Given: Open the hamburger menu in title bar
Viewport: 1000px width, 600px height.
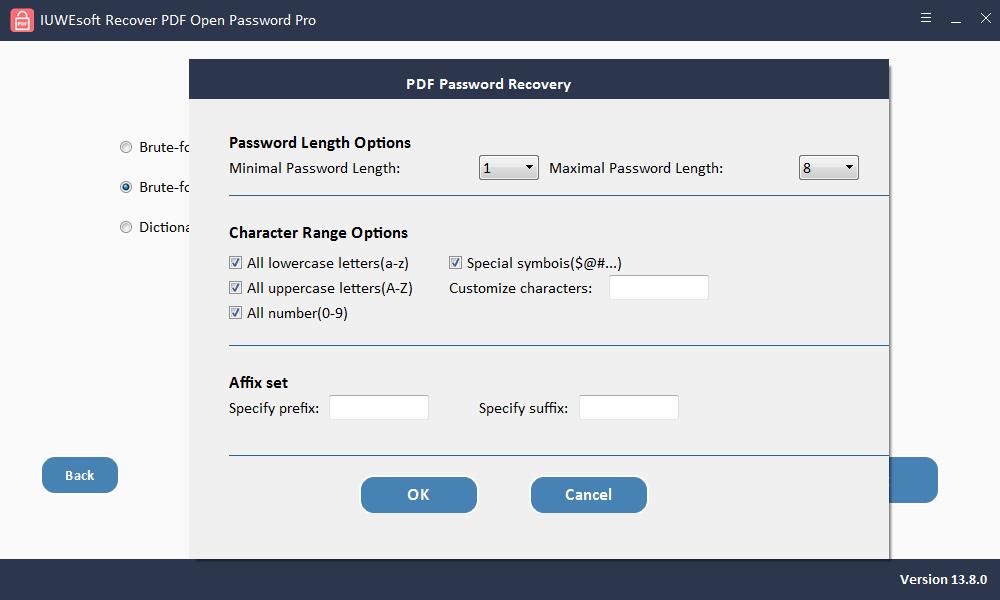Looking at the screenshot, I should click(926, 18).
